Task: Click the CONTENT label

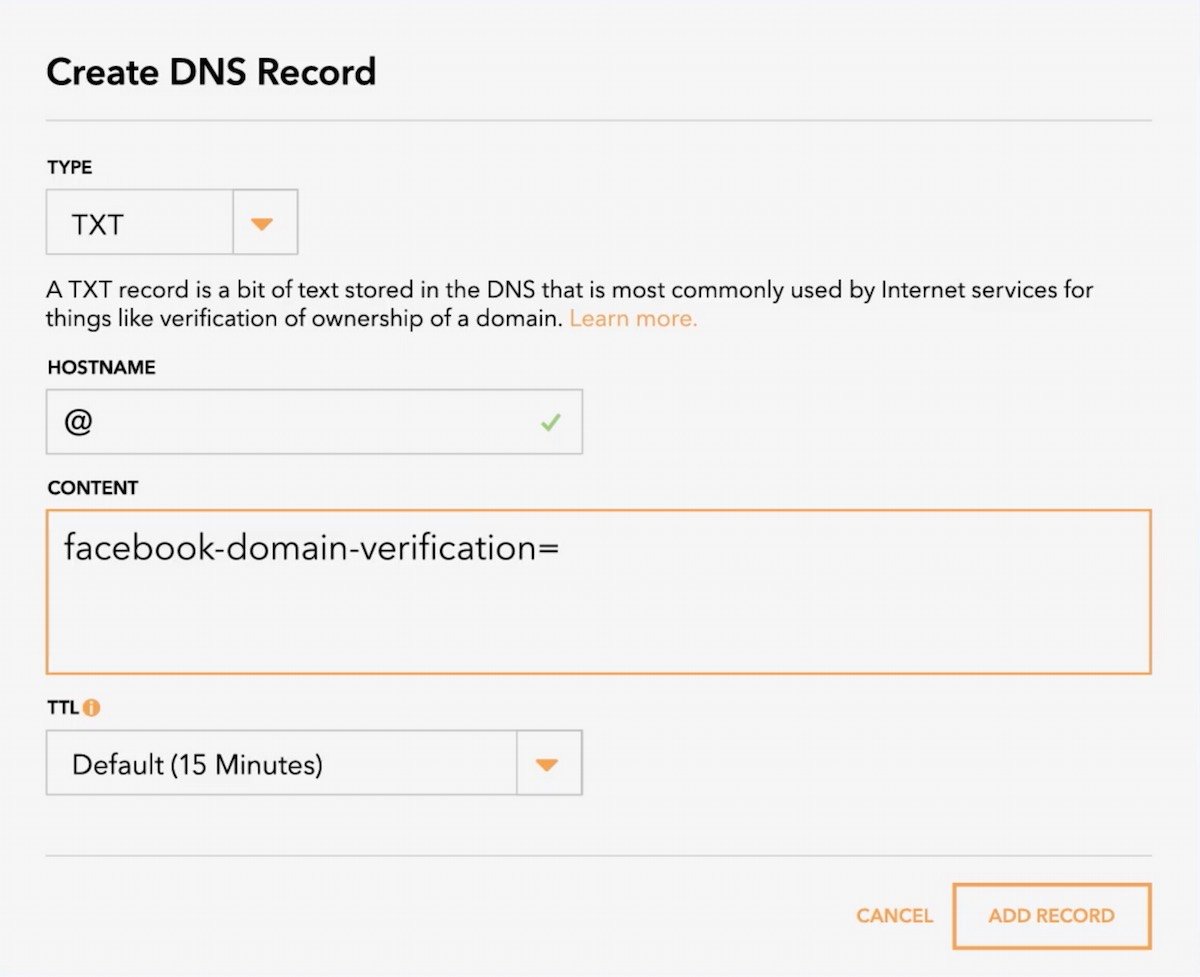Action: (92, 488)
